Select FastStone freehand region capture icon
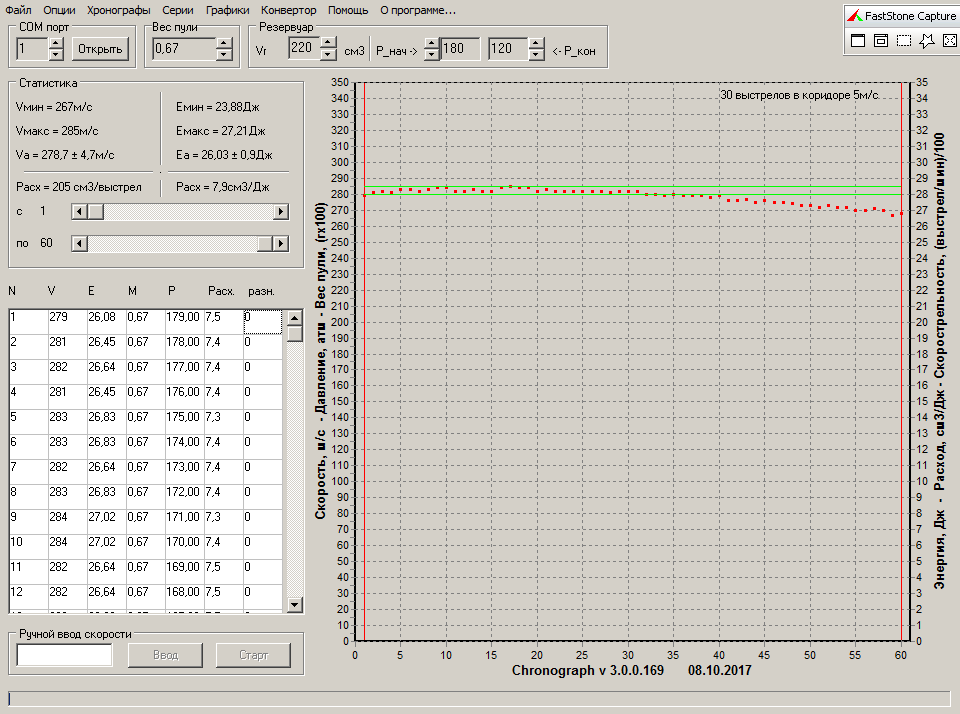Screen dimensions: 960x714 coord(927,40)
